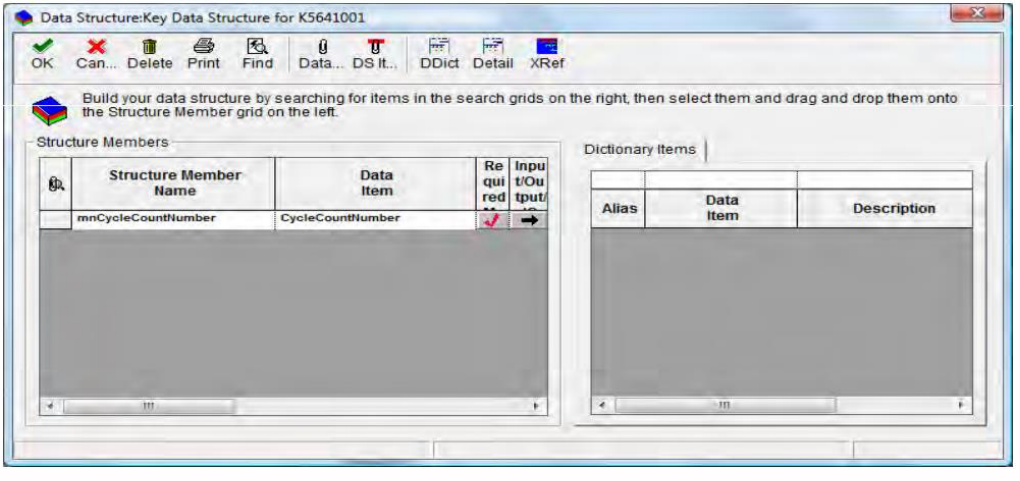Click Alias search field above the header
This screenshot has height=481, width=1020.
[618, 180]
